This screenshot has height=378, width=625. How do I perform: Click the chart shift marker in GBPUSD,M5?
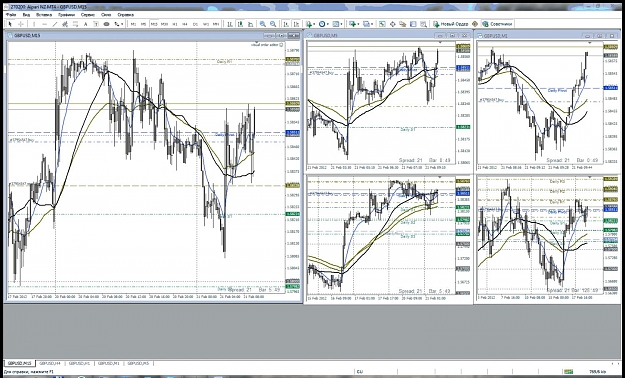(440, 42)
